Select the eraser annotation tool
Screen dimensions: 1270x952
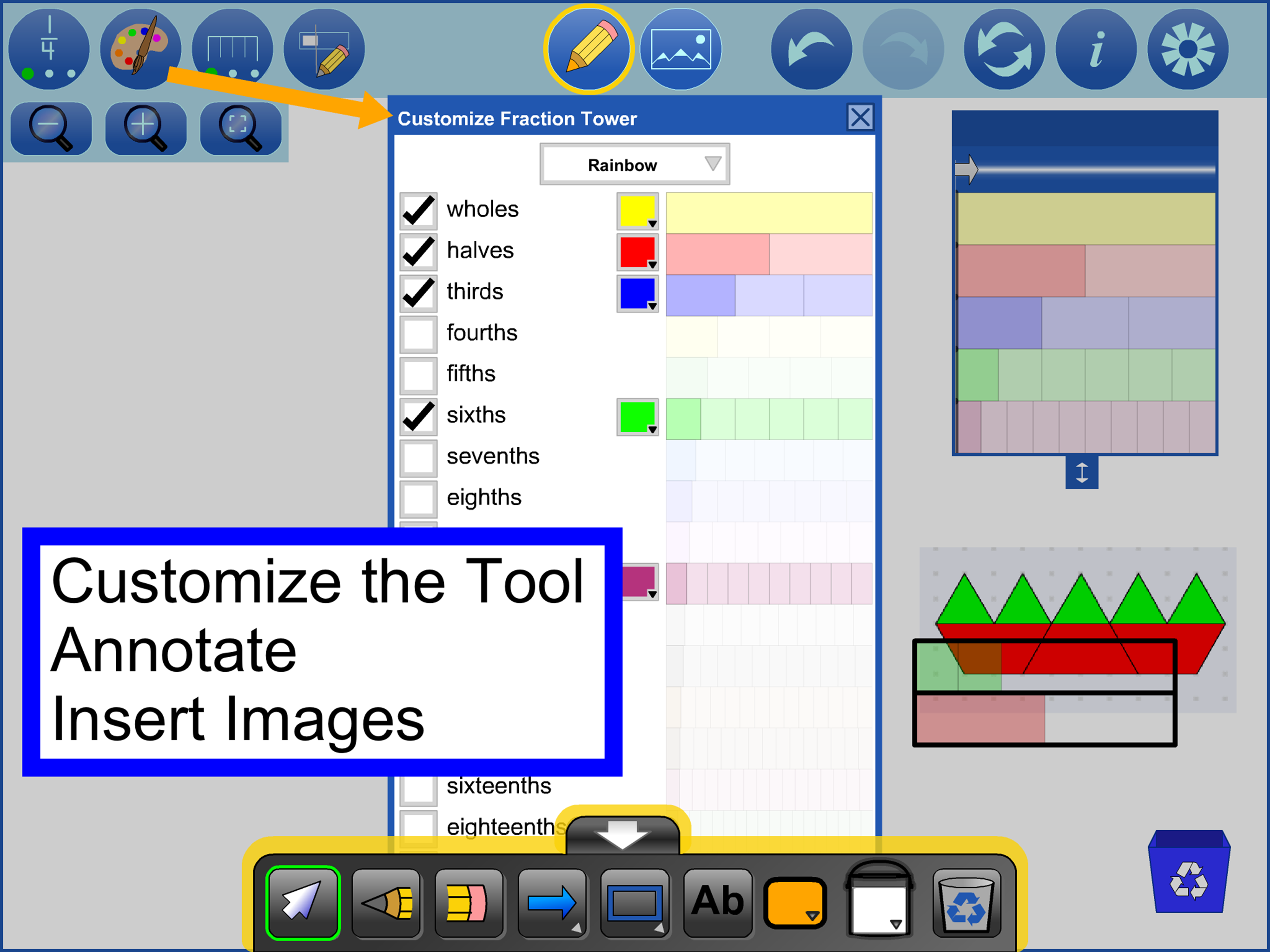[469, 903]
